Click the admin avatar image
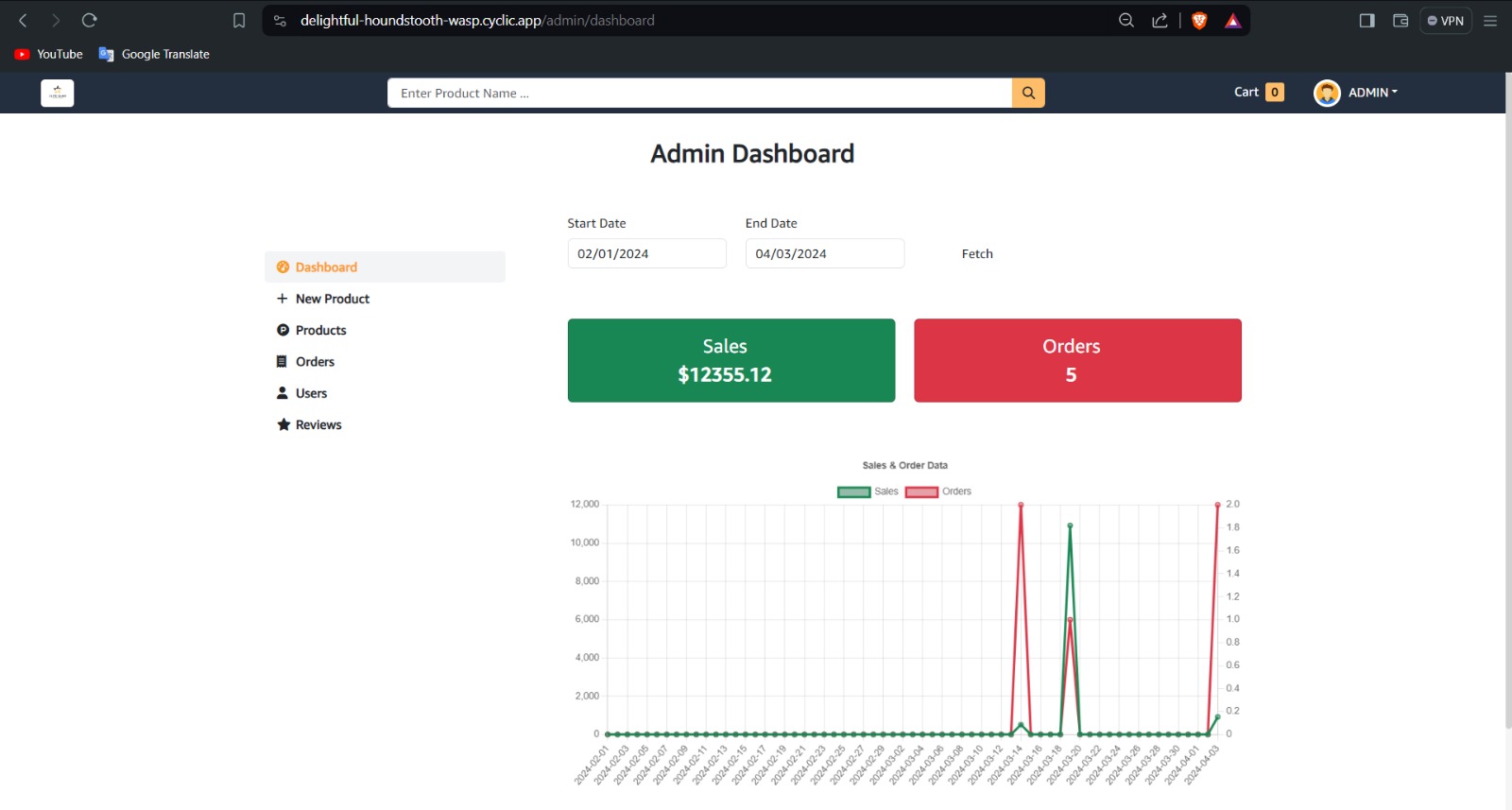The image size is (1512, 810). pyautogui.click(x=1327, y=93)
